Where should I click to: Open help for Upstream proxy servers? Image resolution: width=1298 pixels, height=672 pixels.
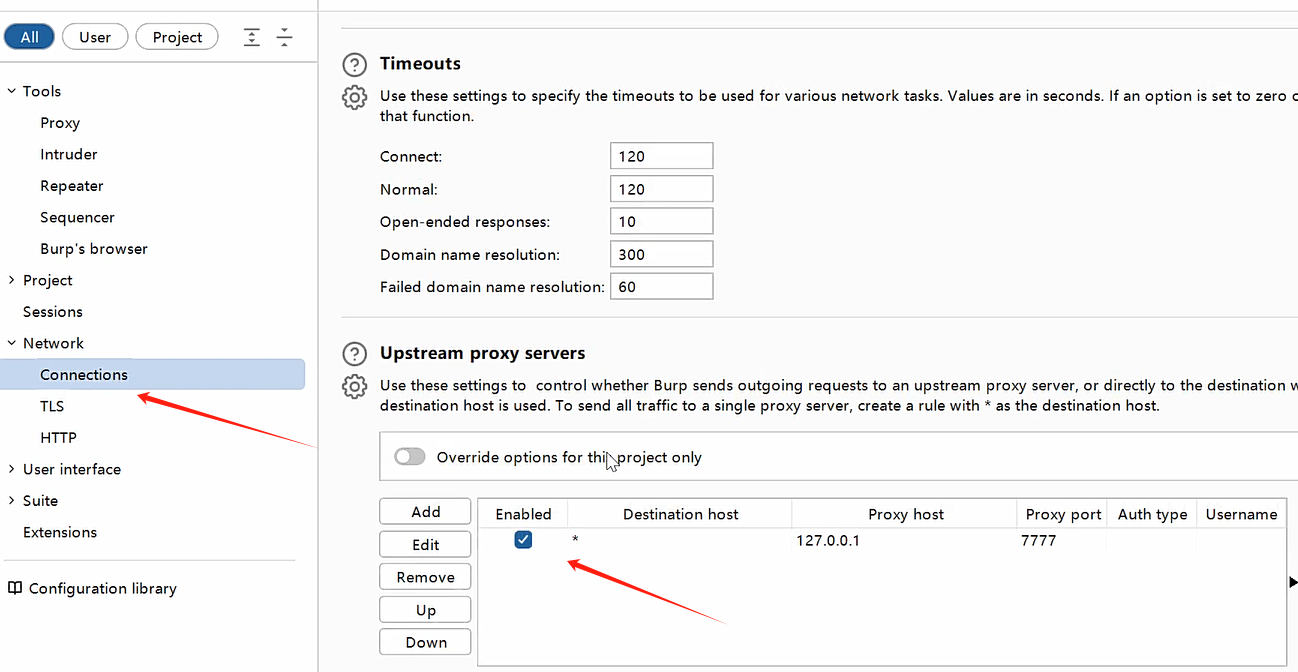(x=354, y=354)
